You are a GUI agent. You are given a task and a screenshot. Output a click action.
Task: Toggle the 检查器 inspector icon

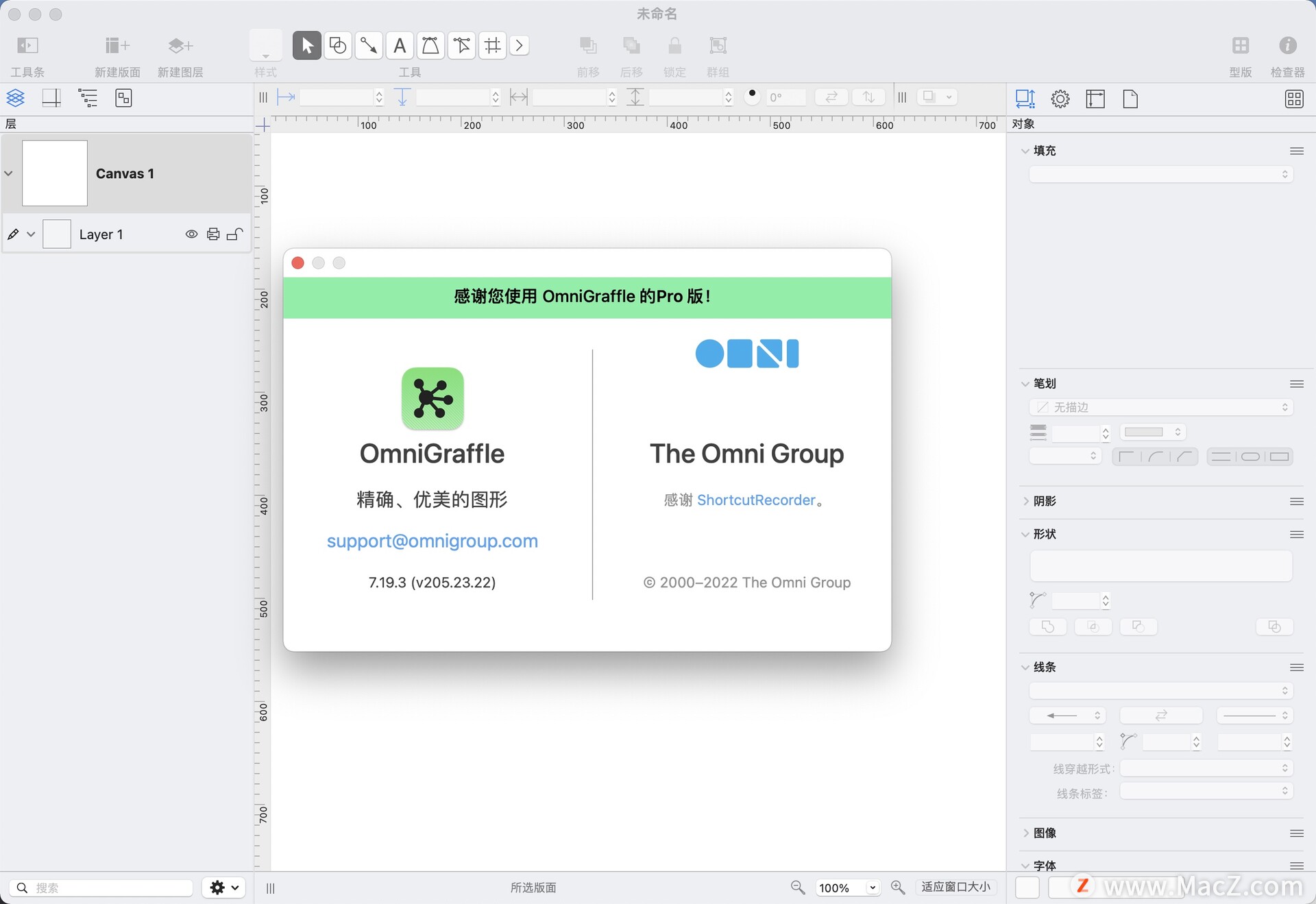(1287, 45)
